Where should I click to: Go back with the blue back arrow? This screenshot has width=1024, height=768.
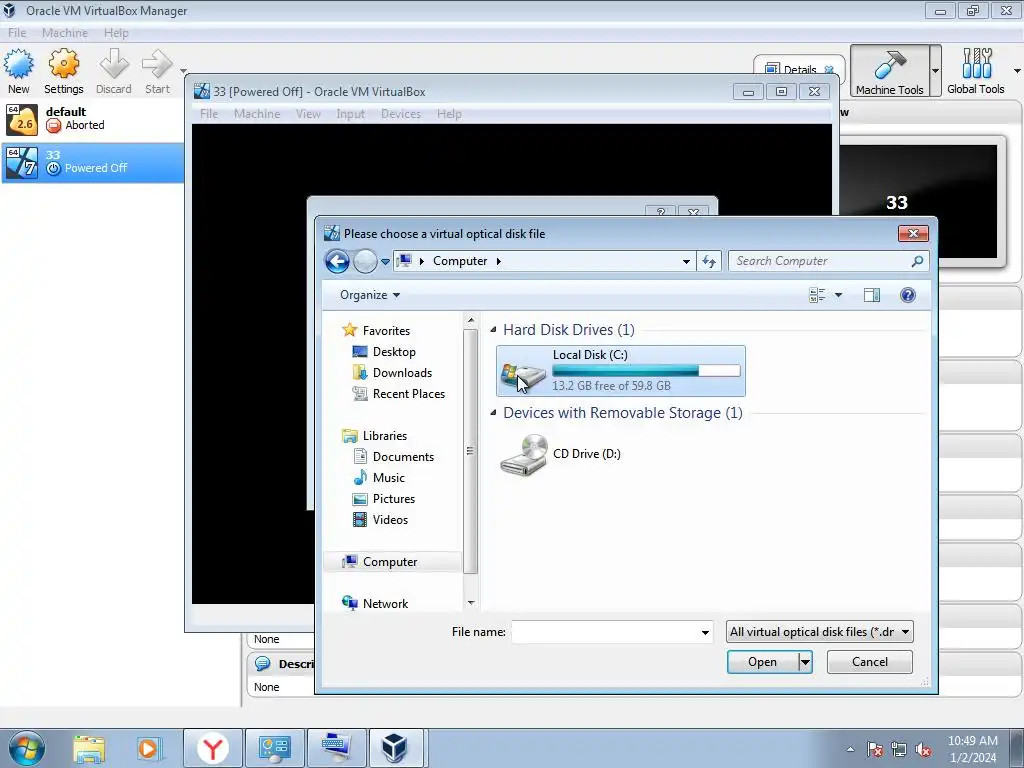pyautogui.click(x=338, y=261)
